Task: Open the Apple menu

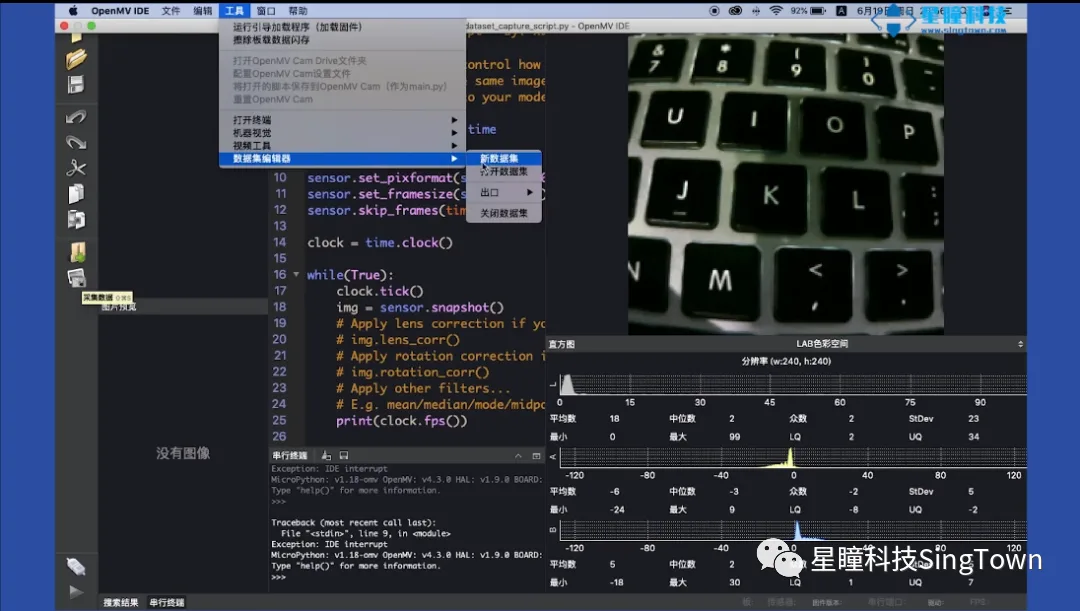Action: coord(73,10)
